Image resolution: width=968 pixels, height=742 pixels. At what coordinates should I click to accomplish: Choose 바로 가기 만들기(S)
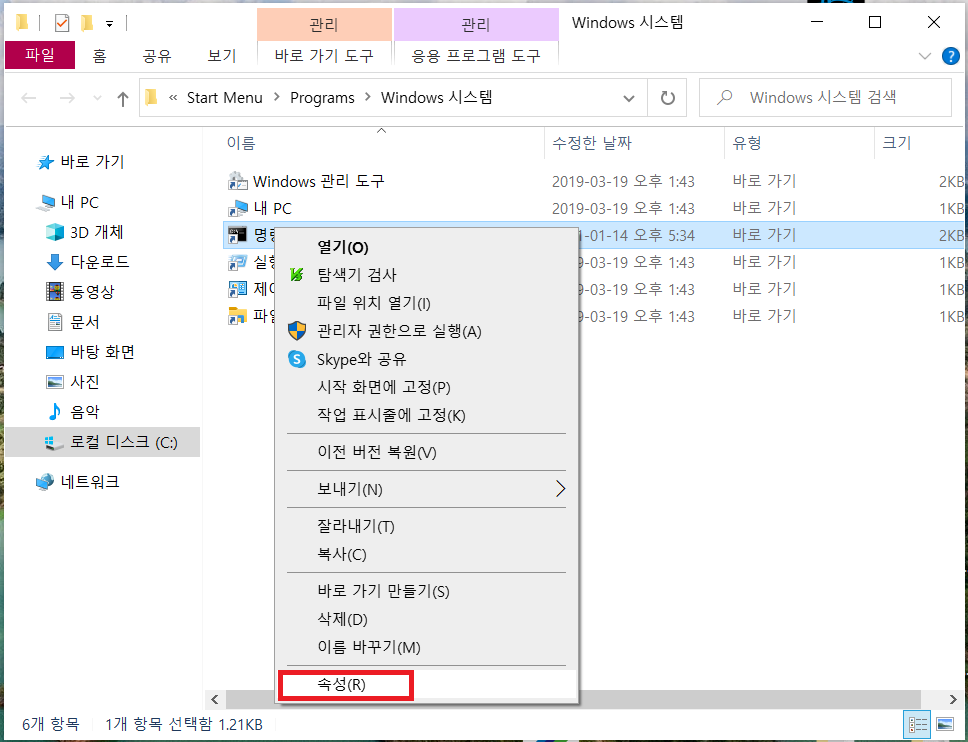427,591
